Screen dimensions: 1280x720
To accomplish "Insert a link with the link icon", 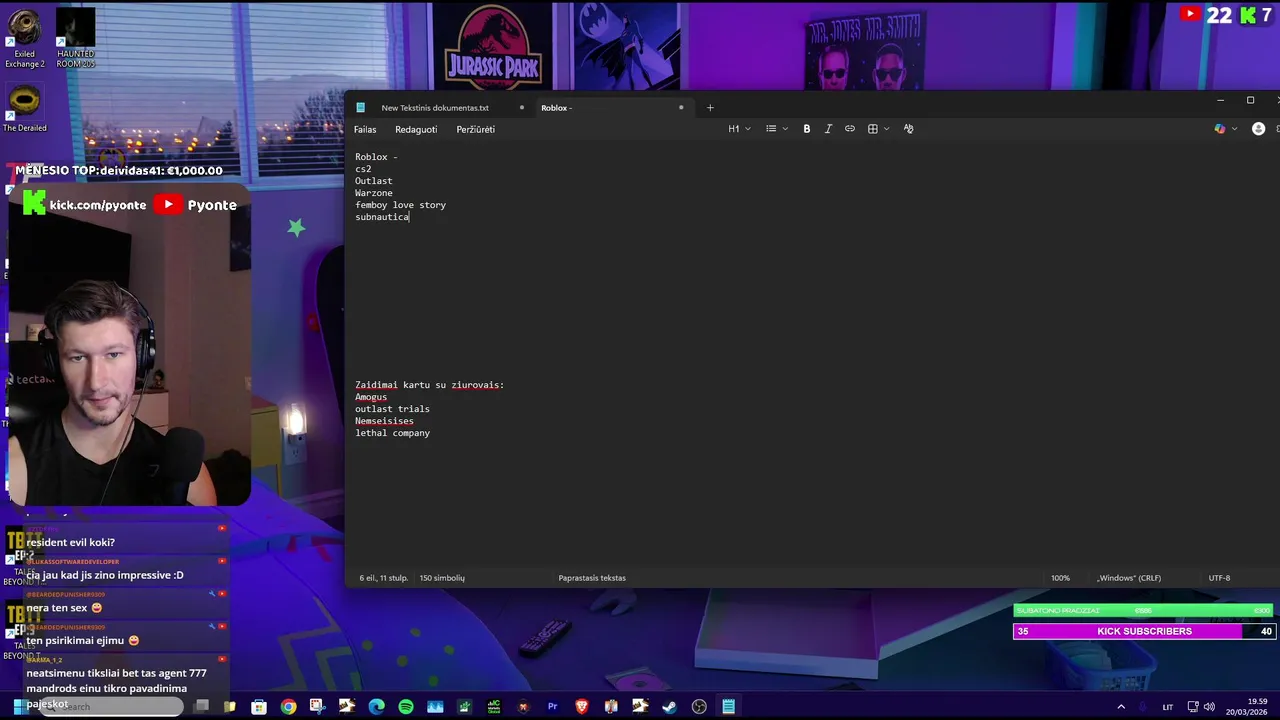I will pyautogui.click(x=850, y=129).
